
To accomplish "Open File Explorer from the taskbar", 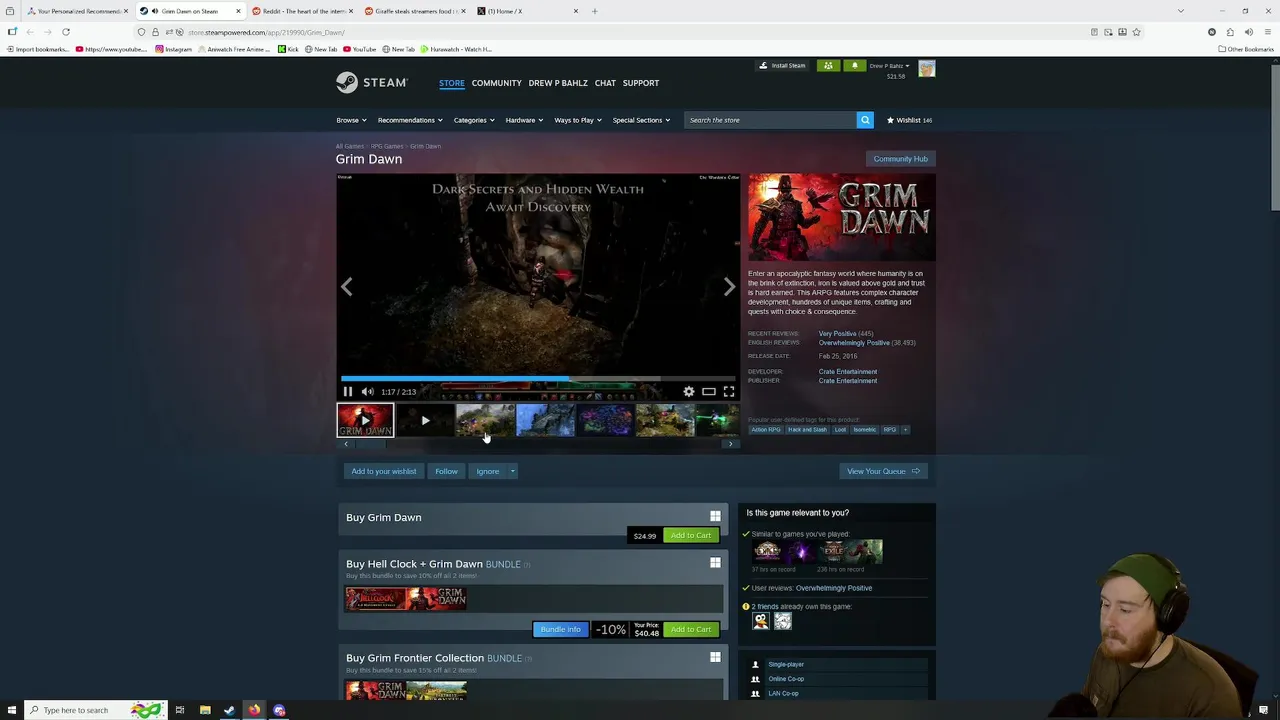I will click(x=205, y=710).
